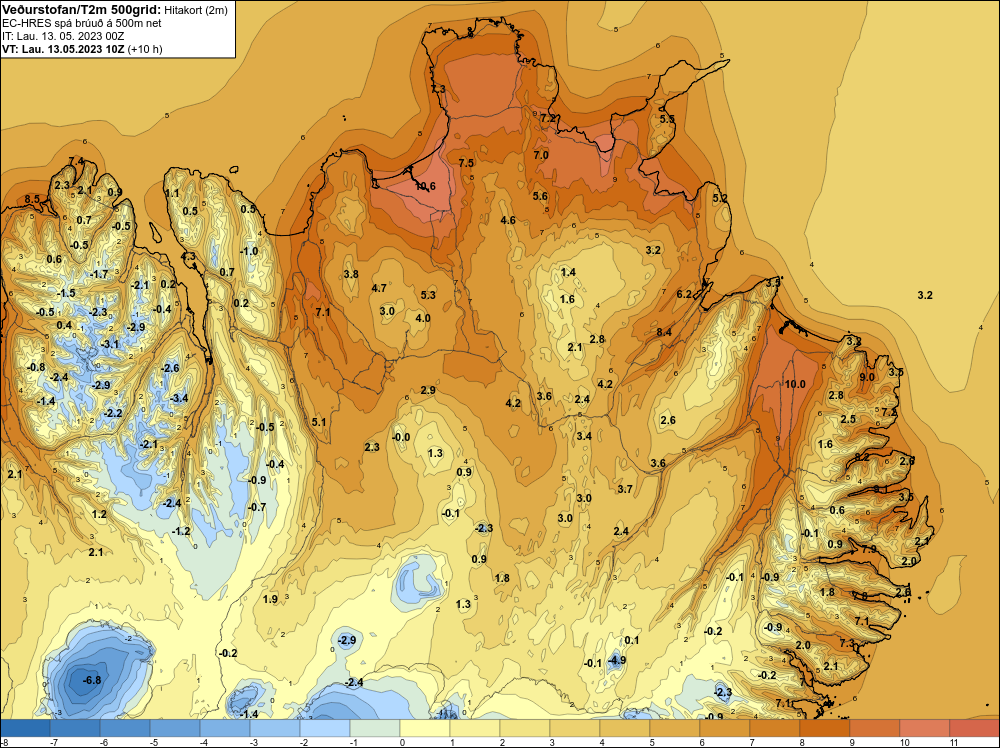This screenshot has width=1000, height=748.
Task: Click the -0.0 temperature label
Action: [x=401, y=437]
